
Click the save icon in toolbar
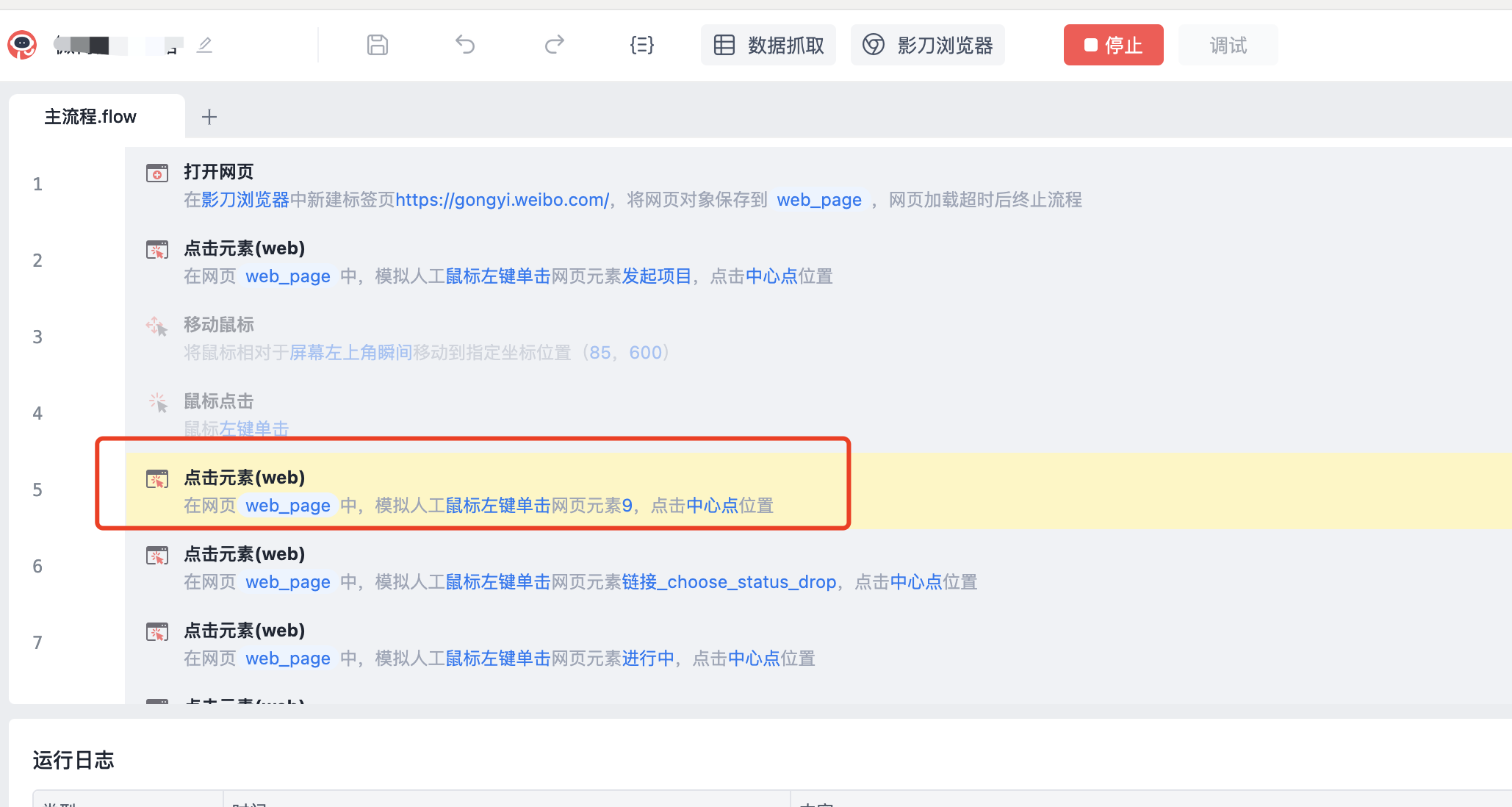click(378, 45)
